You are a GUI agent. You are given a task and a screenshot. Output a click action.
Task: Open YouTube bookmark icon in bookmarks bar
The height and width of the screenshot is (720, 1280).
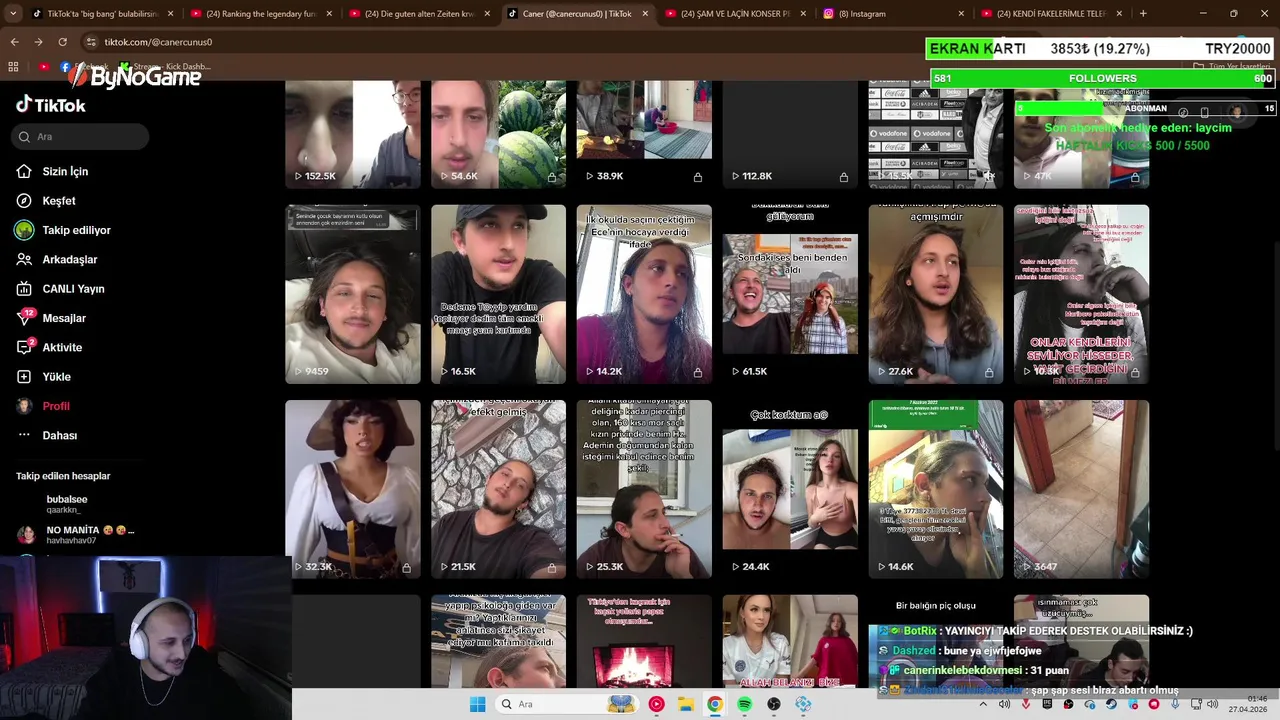click(44, 67)
